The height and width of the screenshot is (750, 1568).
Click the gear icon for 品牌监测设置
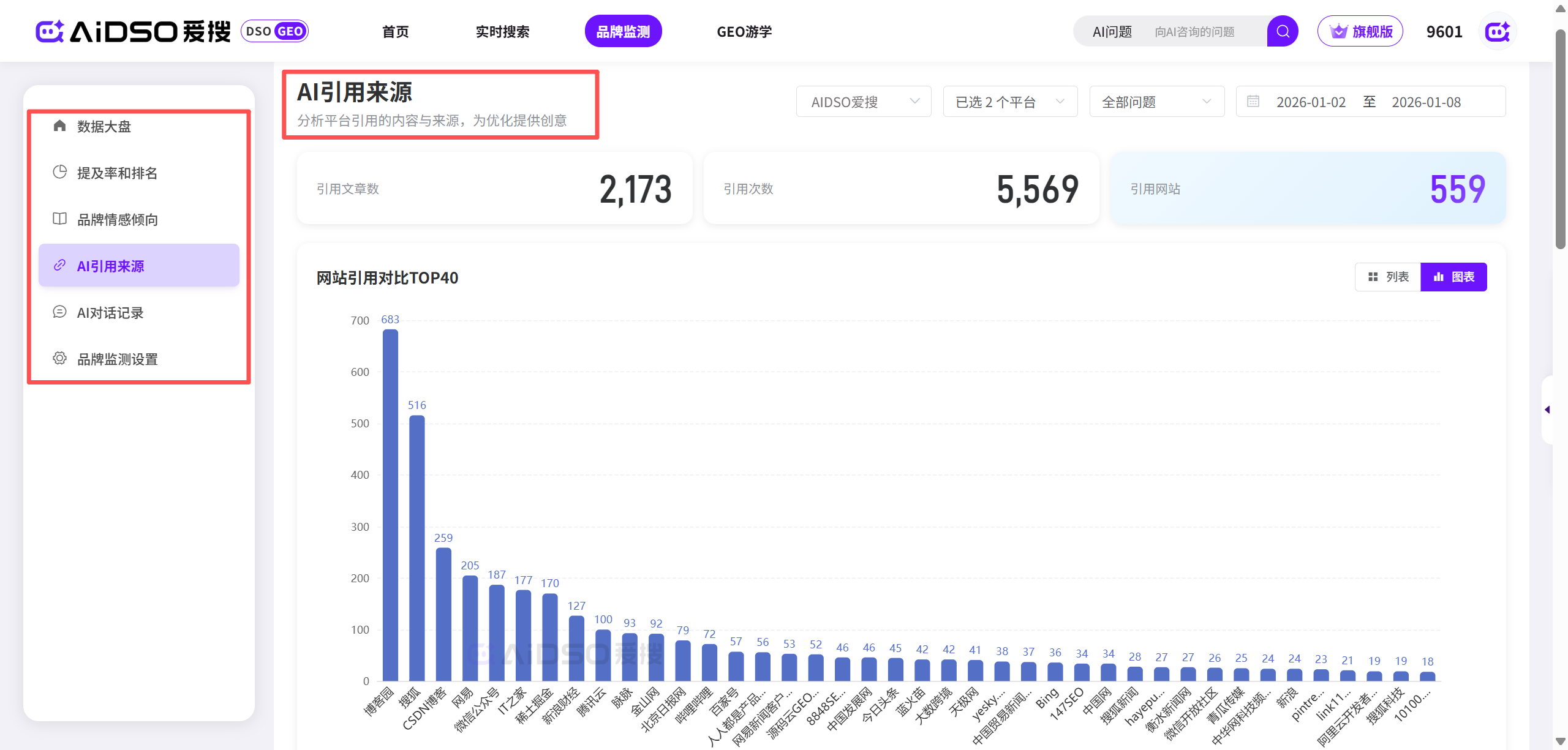click(x=59, y=359)
